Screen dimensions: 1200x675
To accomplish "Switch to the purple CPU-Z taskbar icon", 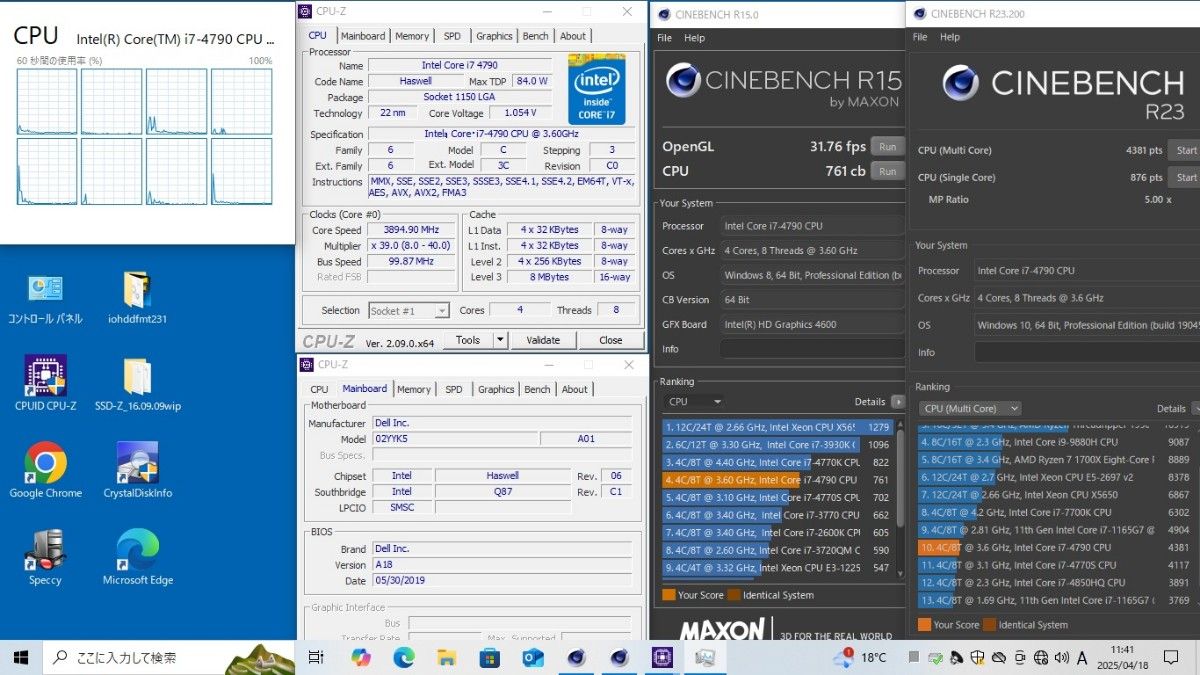I will 662,657.
